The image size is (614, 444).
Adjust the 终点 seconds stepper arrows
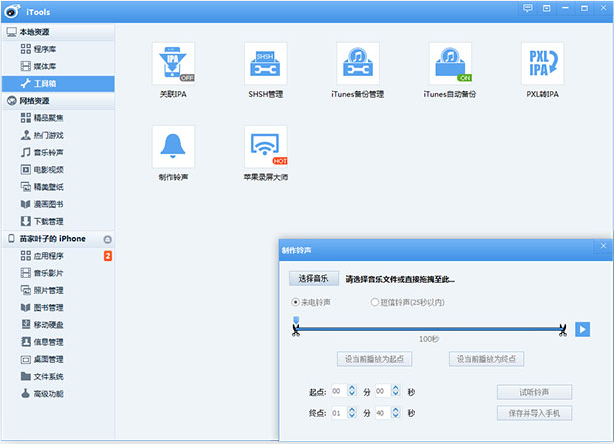click(396, 412)
